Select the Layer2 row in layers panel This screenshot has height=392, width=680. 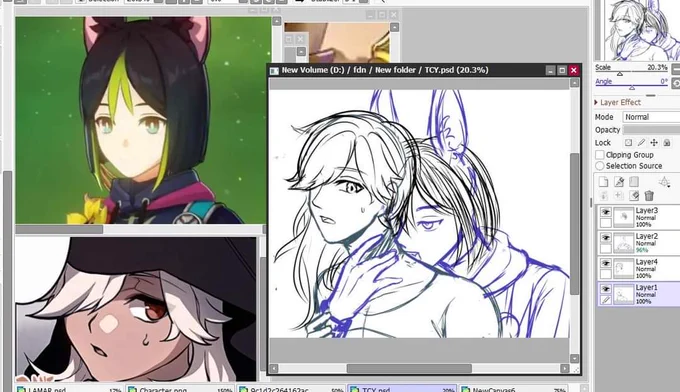(x=638, y=243)
